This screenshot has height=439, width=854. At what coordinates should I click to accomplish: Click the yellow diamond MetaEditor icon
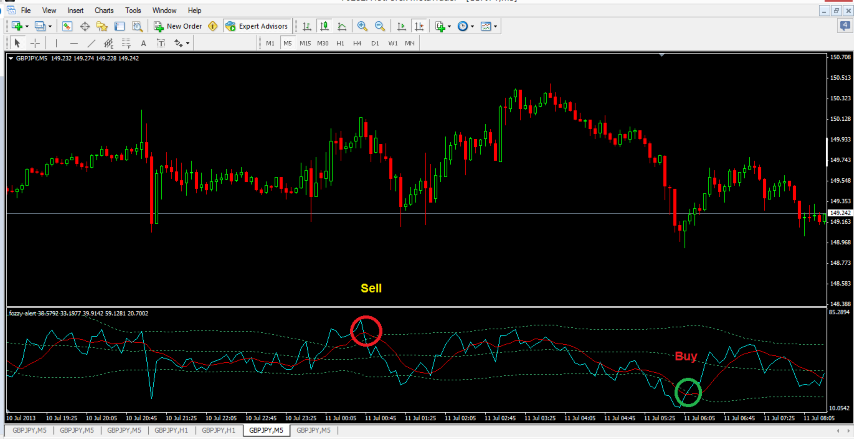tap(213, 26)
